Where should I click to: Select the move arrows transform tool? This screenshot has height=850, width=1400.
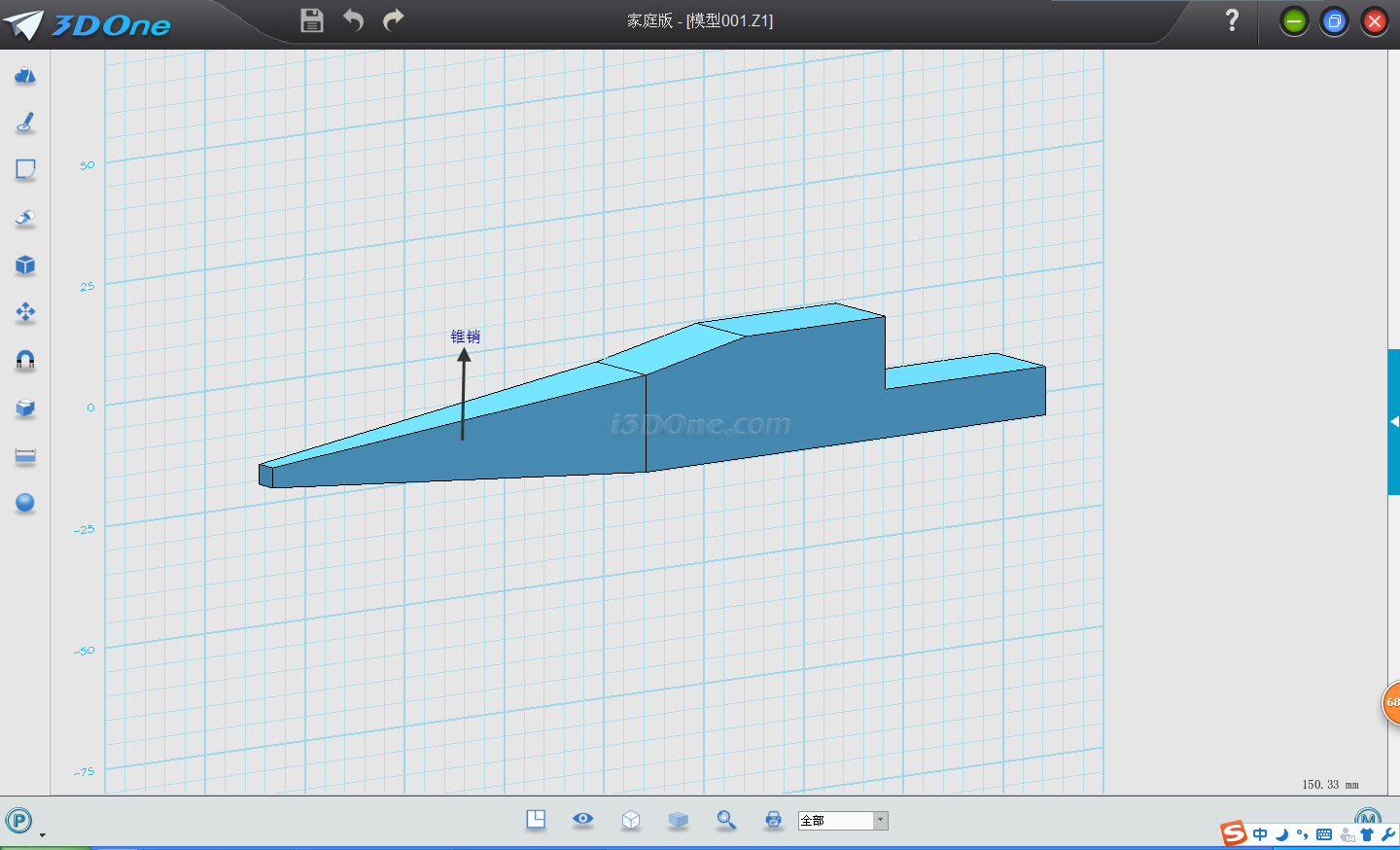tap(25, 312)
